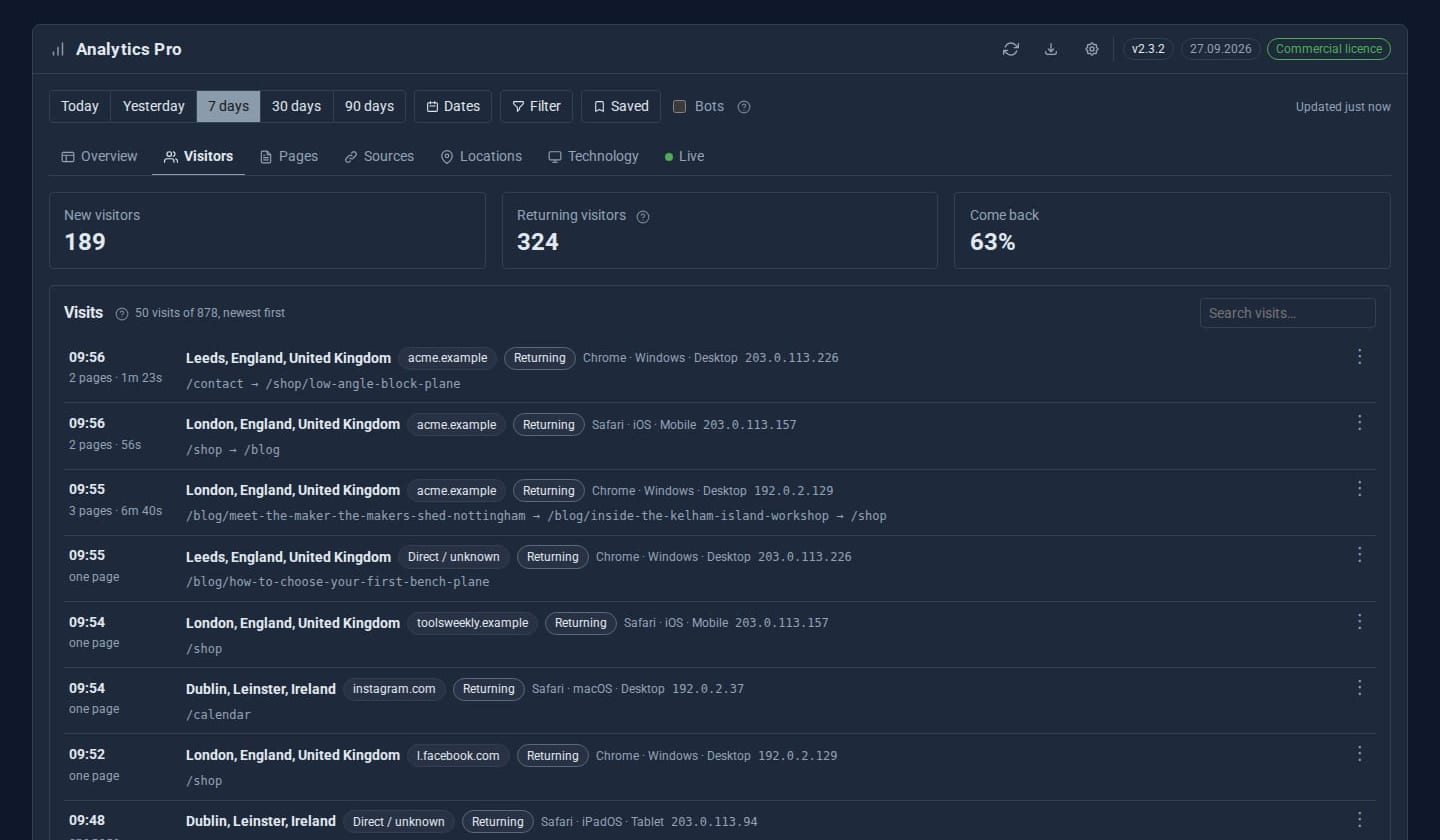Open settings via the gear icon
Image resolution: width=1440 pixels, height=840 pixels.
[1092, 49]
